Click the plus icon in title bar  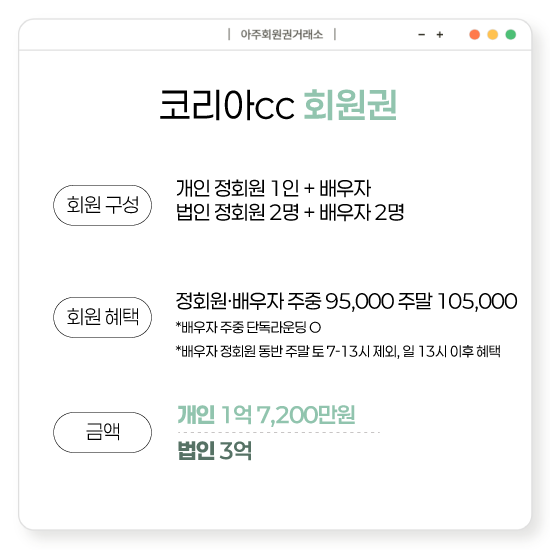440,35
